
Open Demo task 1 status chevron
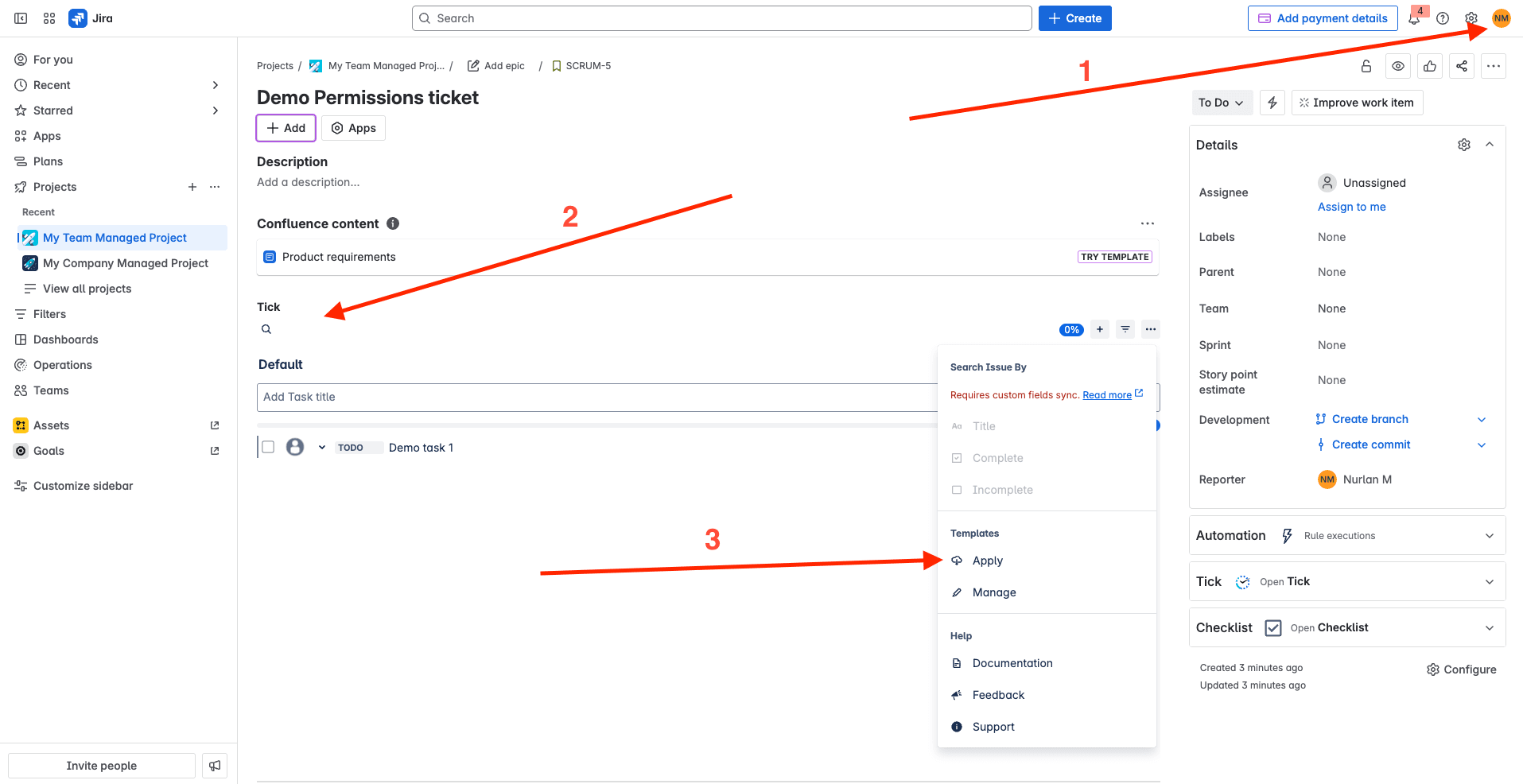tap(322, 448)
